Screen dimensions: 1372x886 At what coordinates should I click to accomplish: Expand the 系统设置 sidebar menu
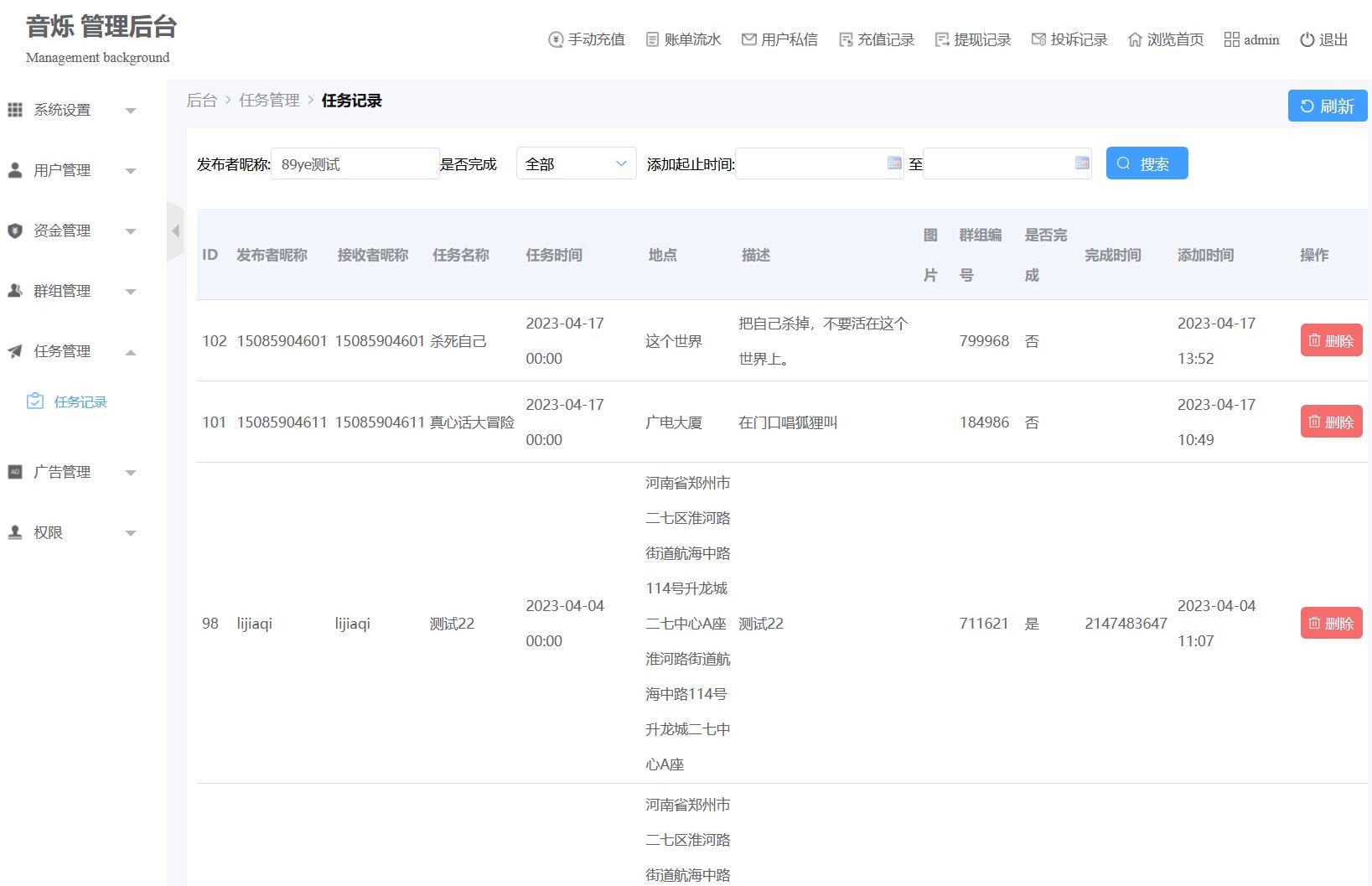coord(71,110)
